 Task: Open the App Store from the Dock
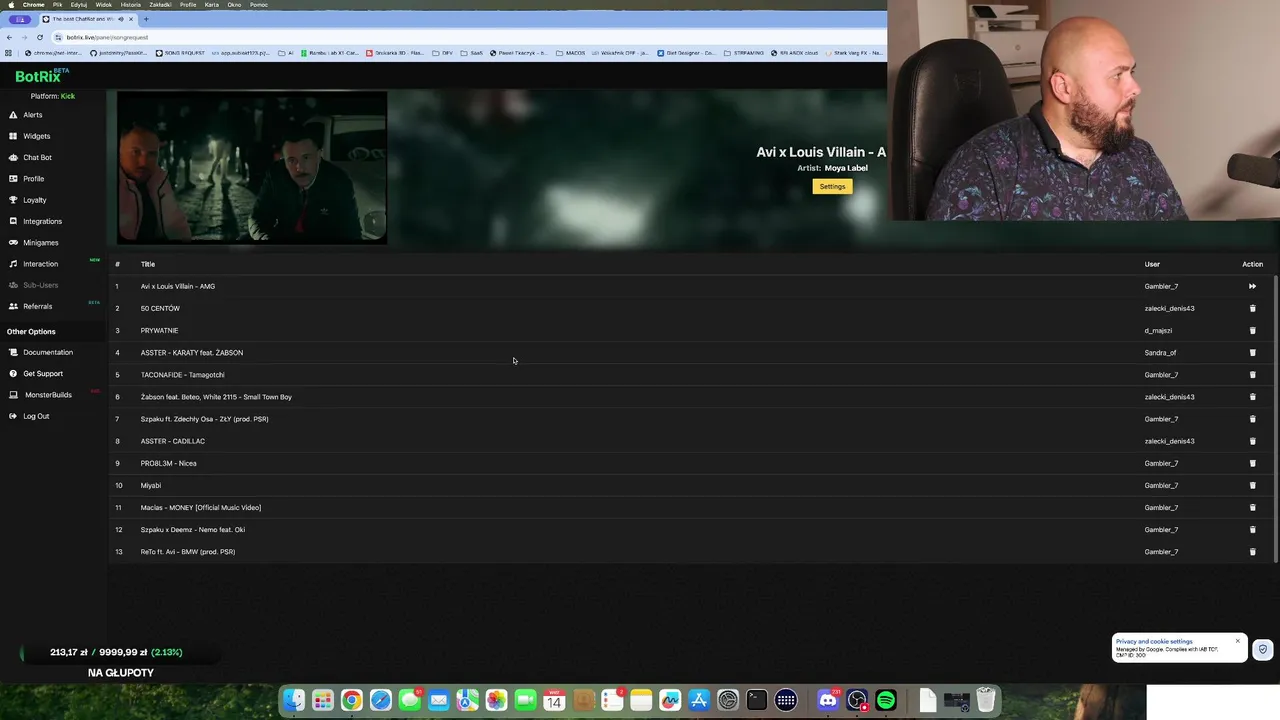699,701
